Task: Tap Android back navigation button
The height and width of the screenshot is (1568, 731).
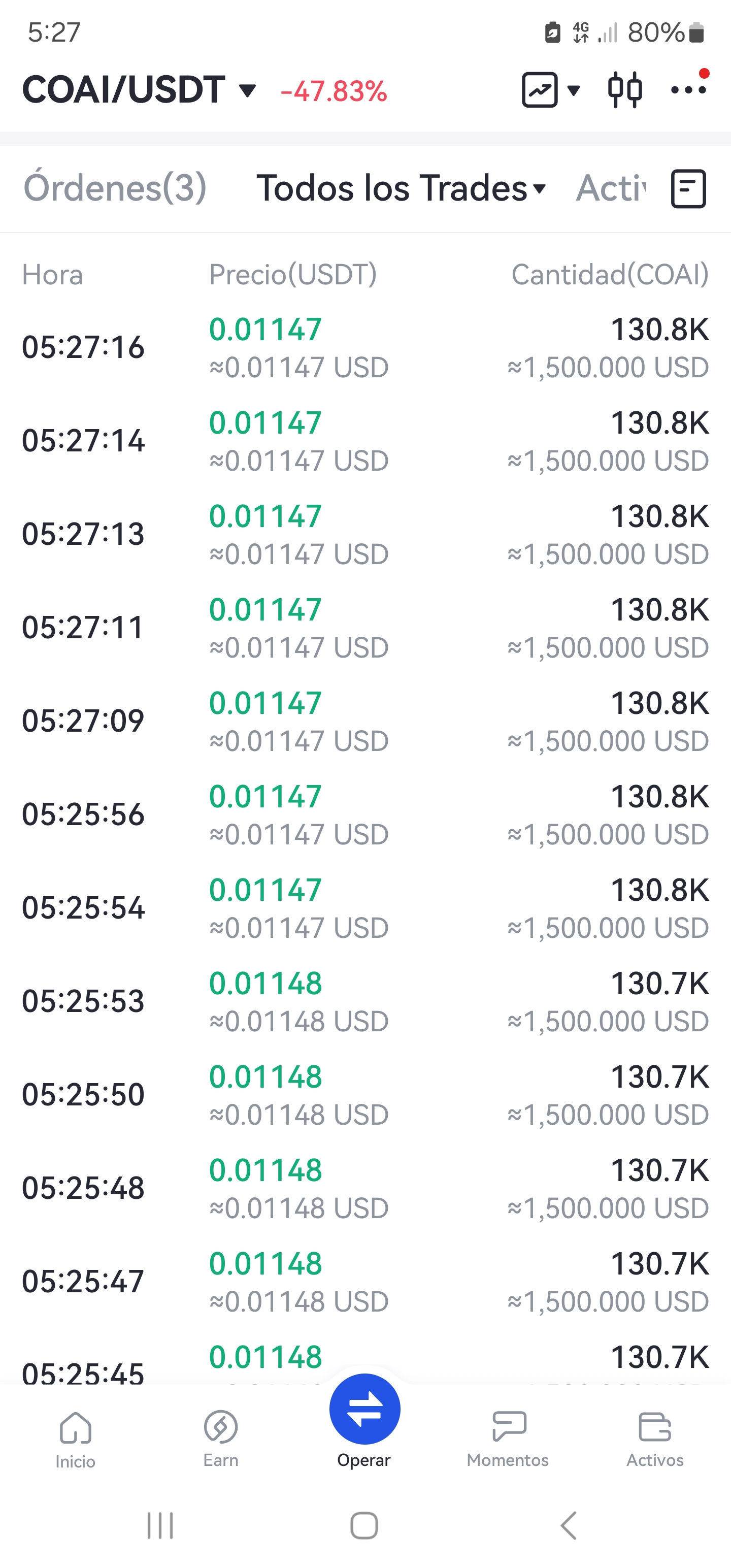Action: click(569, 1525)
